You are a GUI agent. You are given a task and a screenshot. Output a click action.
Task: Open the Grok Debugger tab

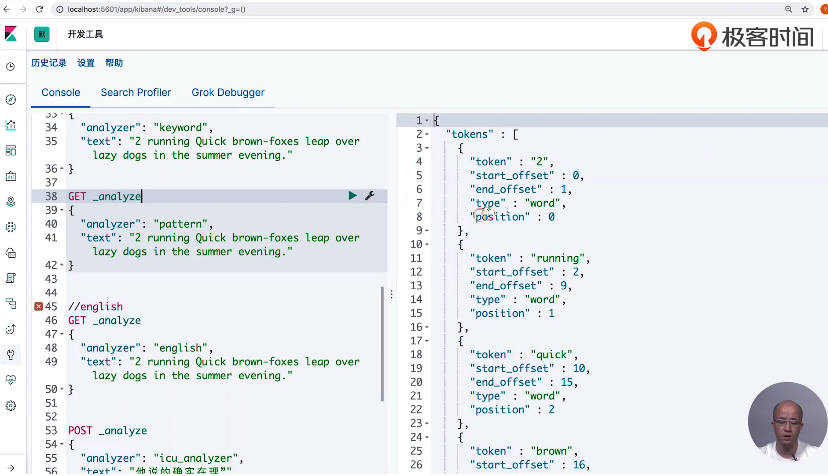228,92
